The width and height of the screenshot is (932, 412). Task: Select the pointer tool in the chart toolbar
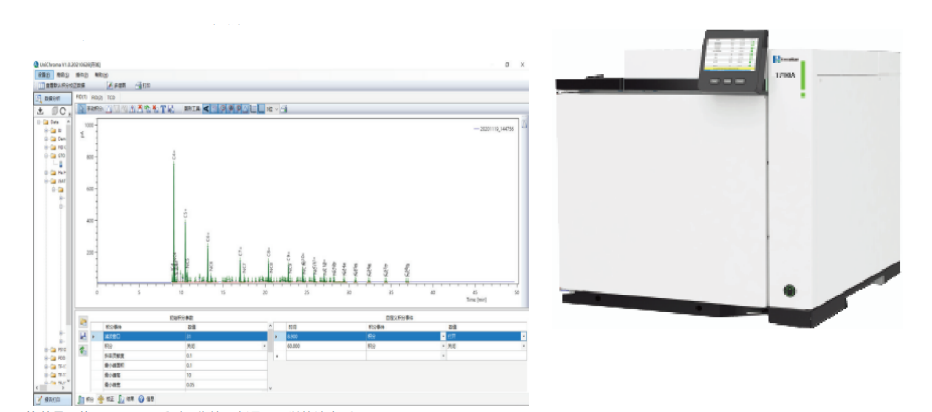tap(81, 109)
